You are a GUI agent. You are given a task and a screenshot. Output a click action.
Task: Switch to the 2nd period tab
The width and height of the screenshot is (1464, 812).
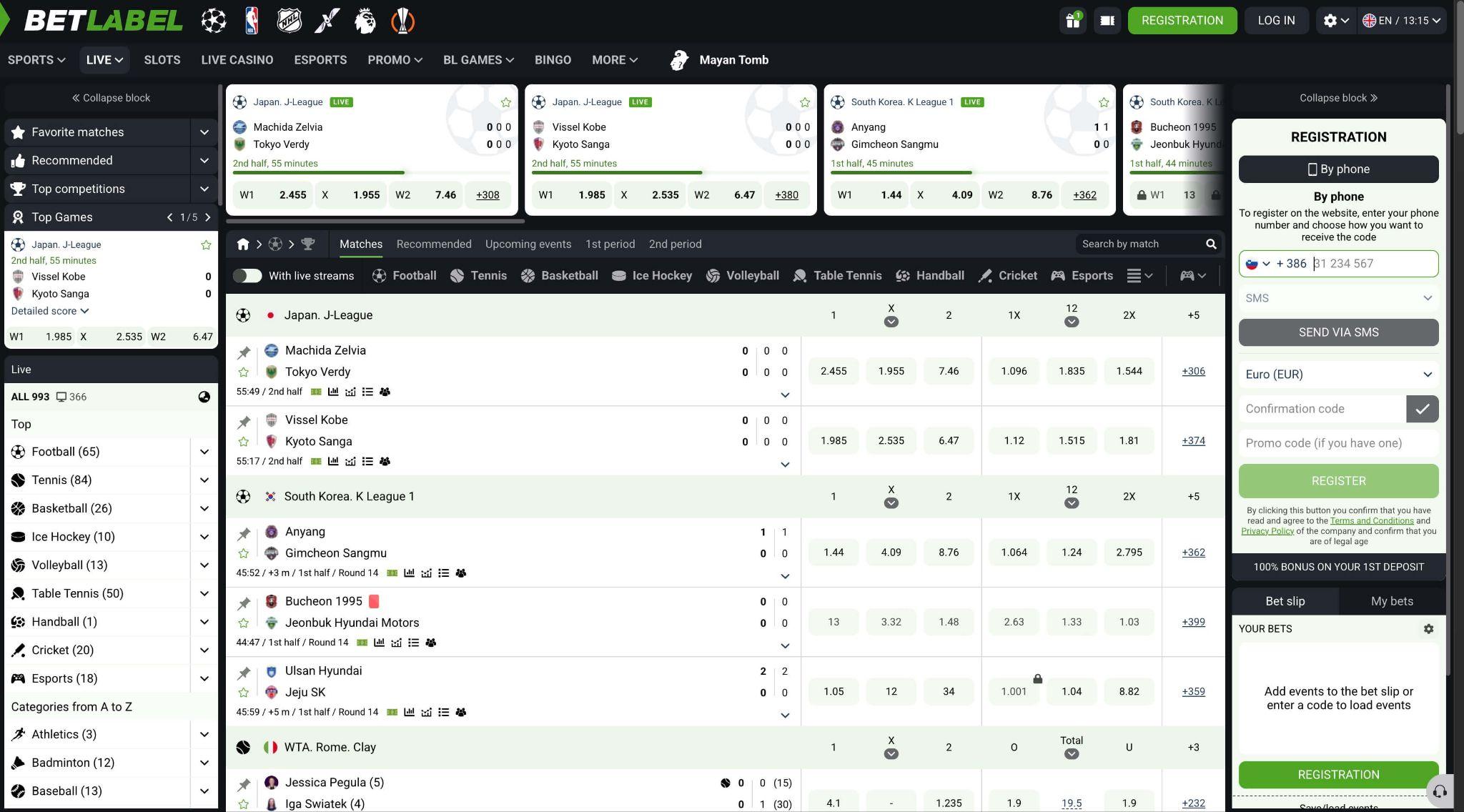point(676,244)
